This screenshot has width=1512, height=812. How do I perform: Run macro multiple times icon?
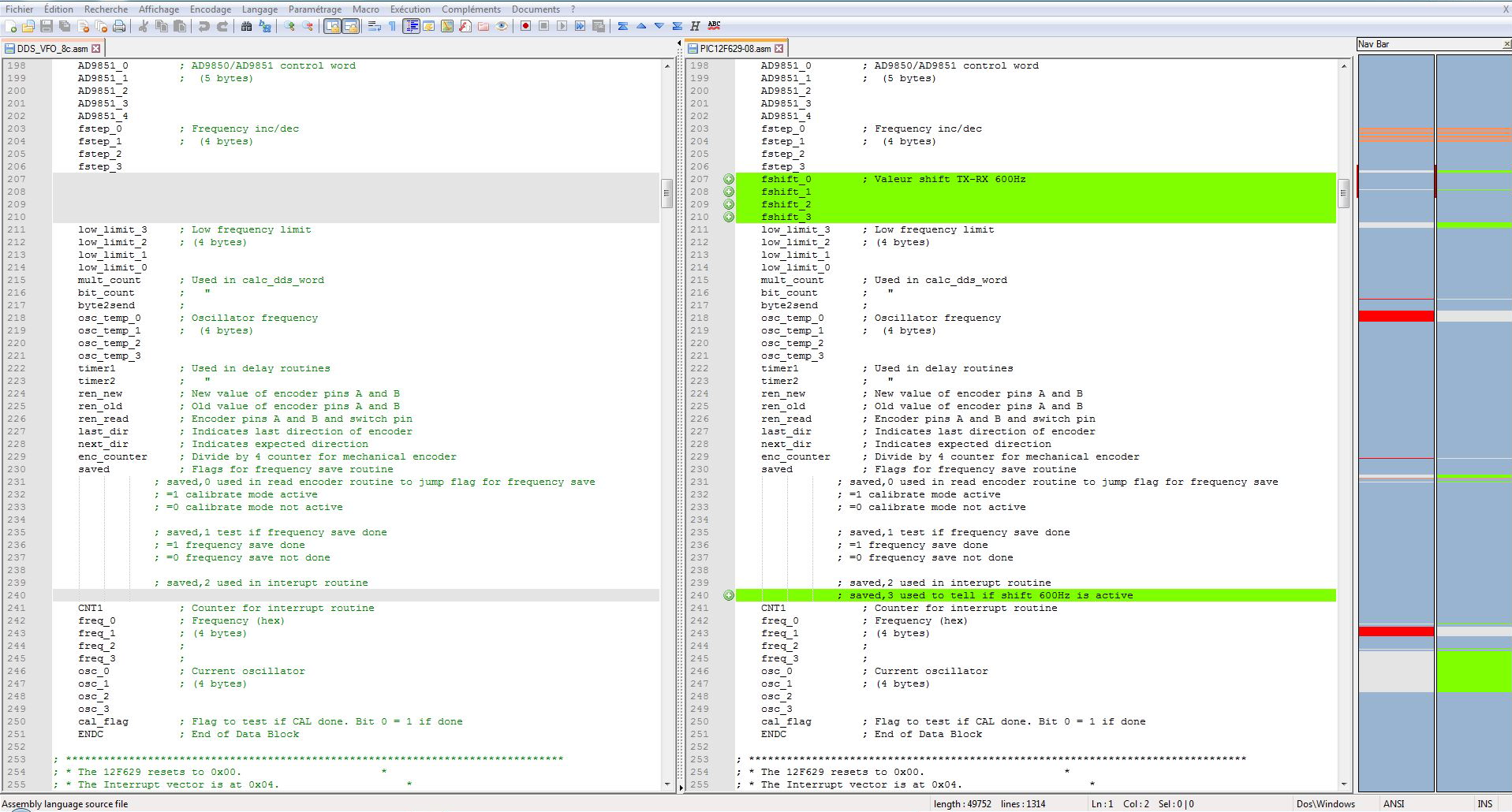pyautogui.click(x=580, y=26)
